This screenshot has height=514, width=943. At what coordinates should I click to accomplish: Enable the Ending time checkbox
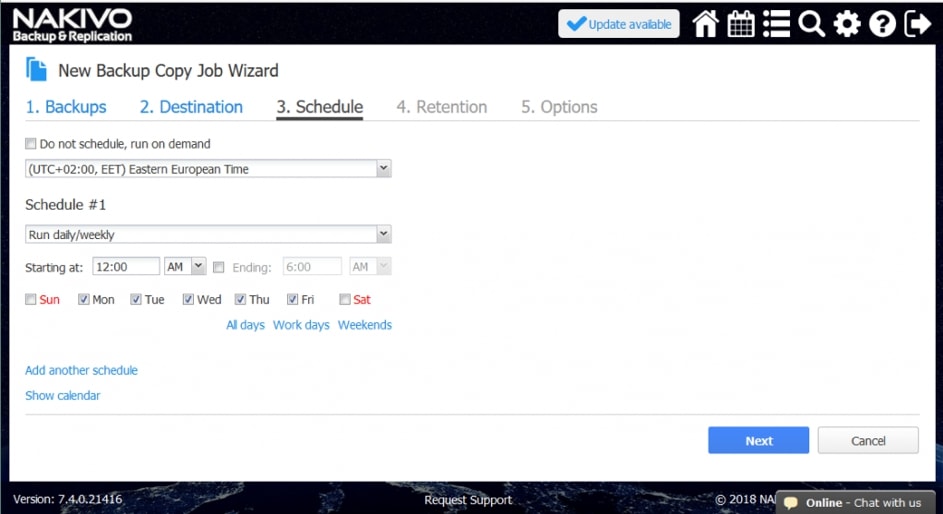click(219, 267)
